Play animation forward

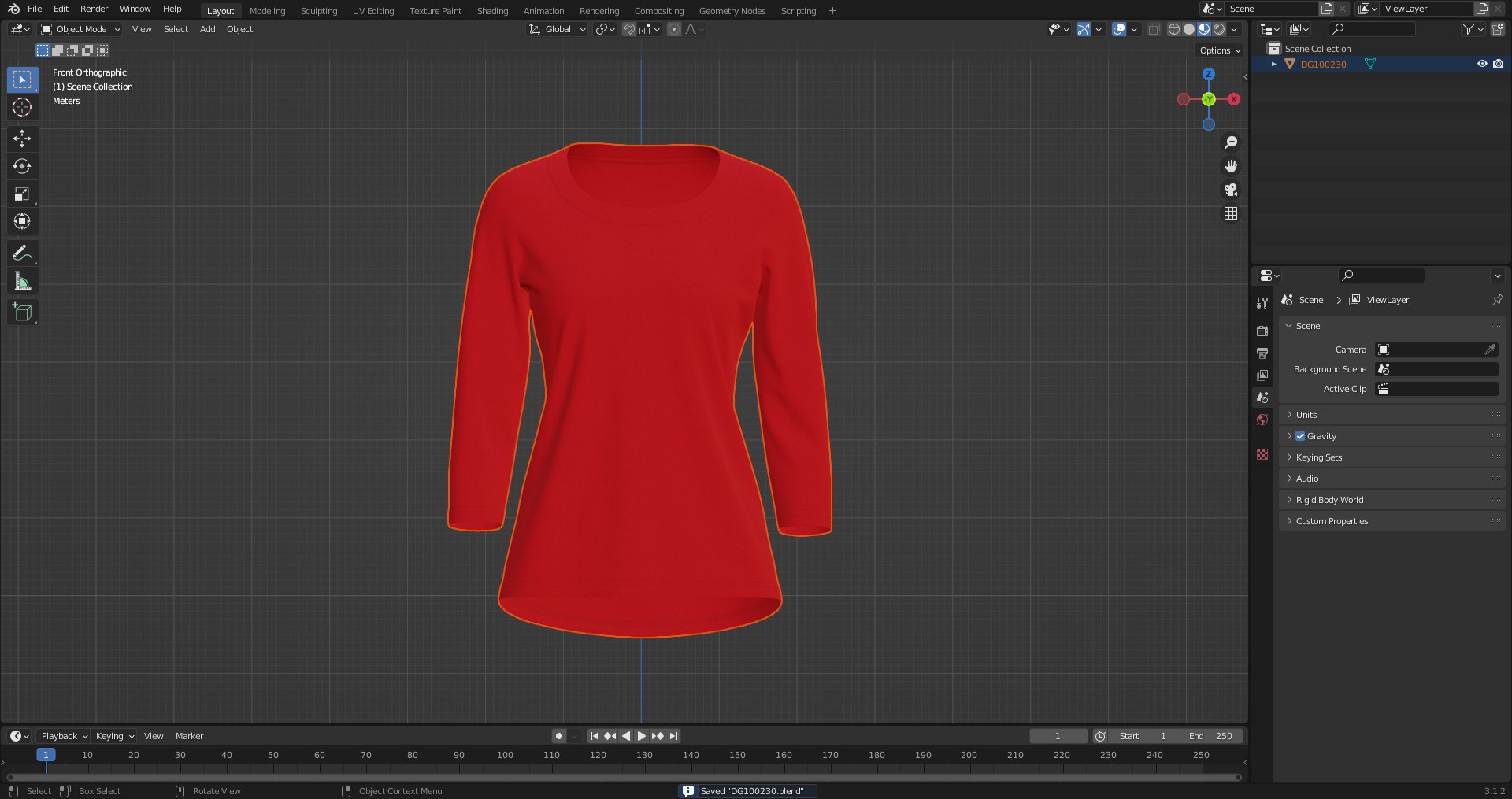pyautogui.click(x=642, y=736)
